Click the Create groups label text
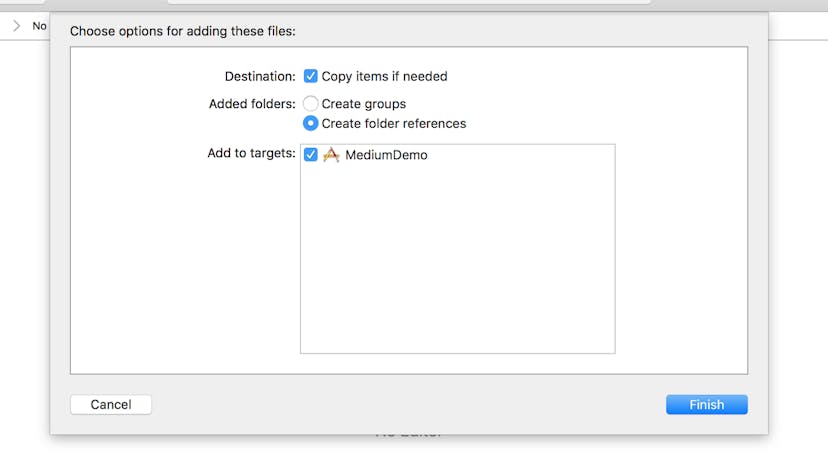 coord(364,104)
